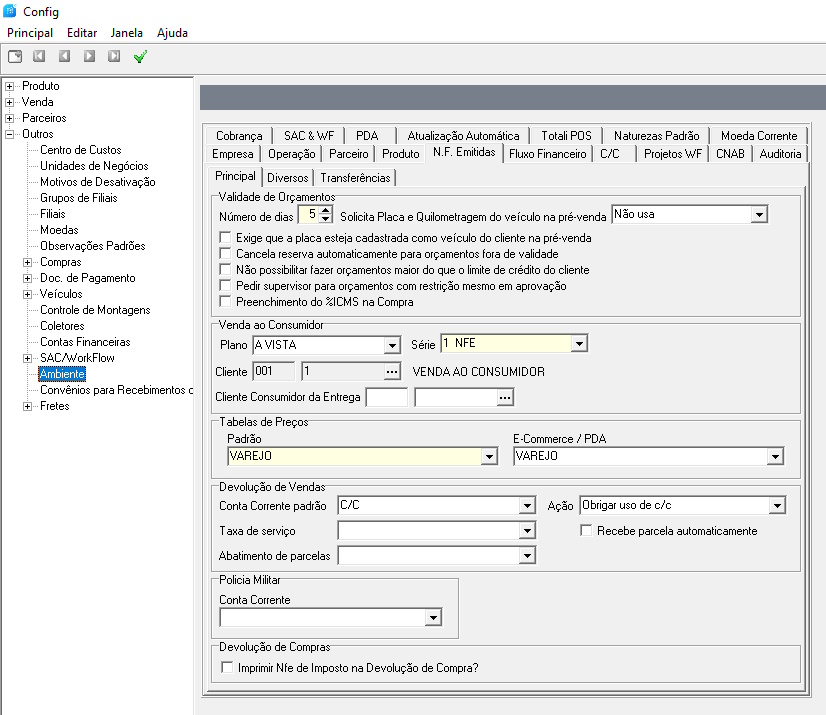826x715 pixels.
Task: Increase Número de dias spinner value
Action: coord(326,210)
